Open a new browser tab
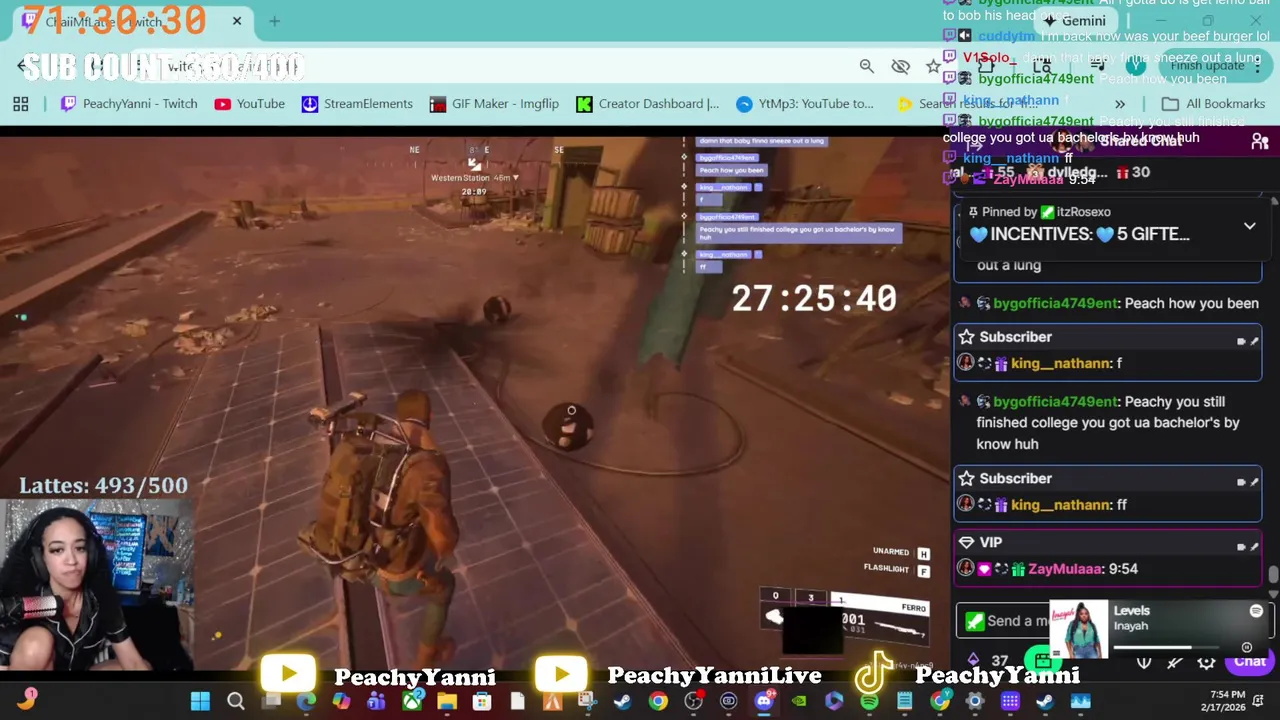Screen dimensions: 1280x720 [x=274, y=20]
